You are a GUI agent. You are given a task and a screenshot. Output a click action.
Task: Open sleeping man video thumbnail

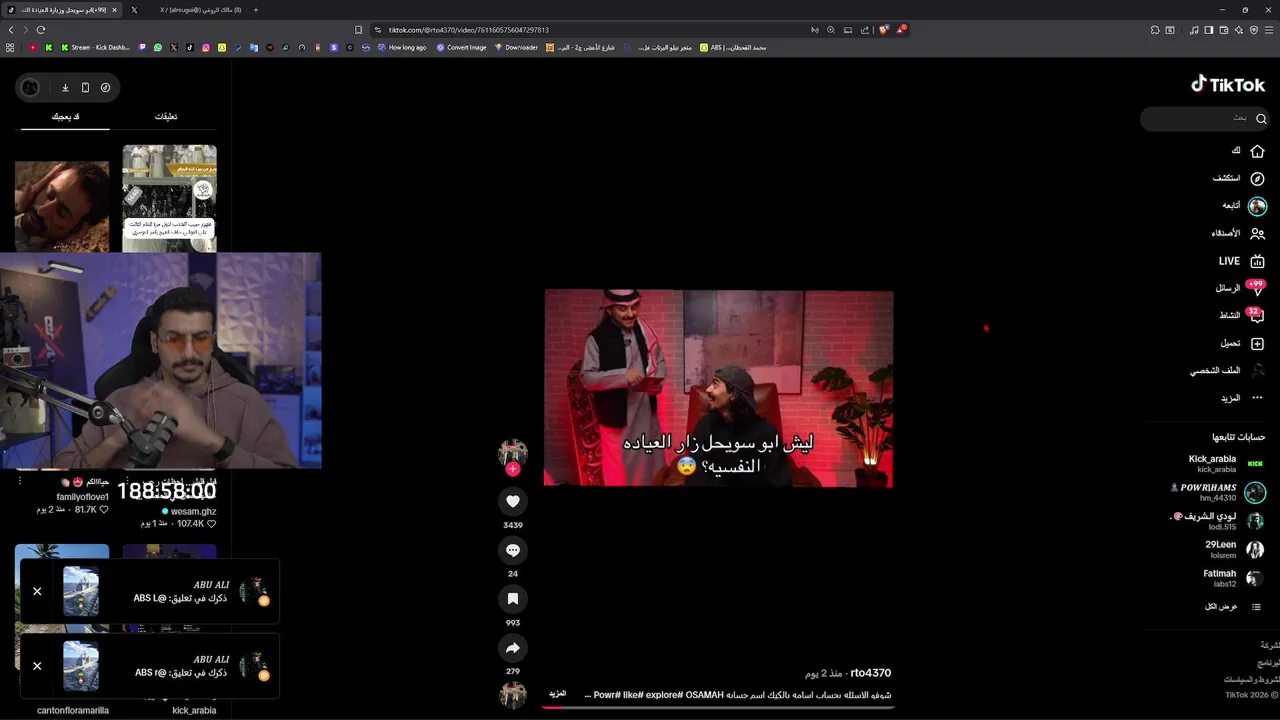tap(62, 207)
